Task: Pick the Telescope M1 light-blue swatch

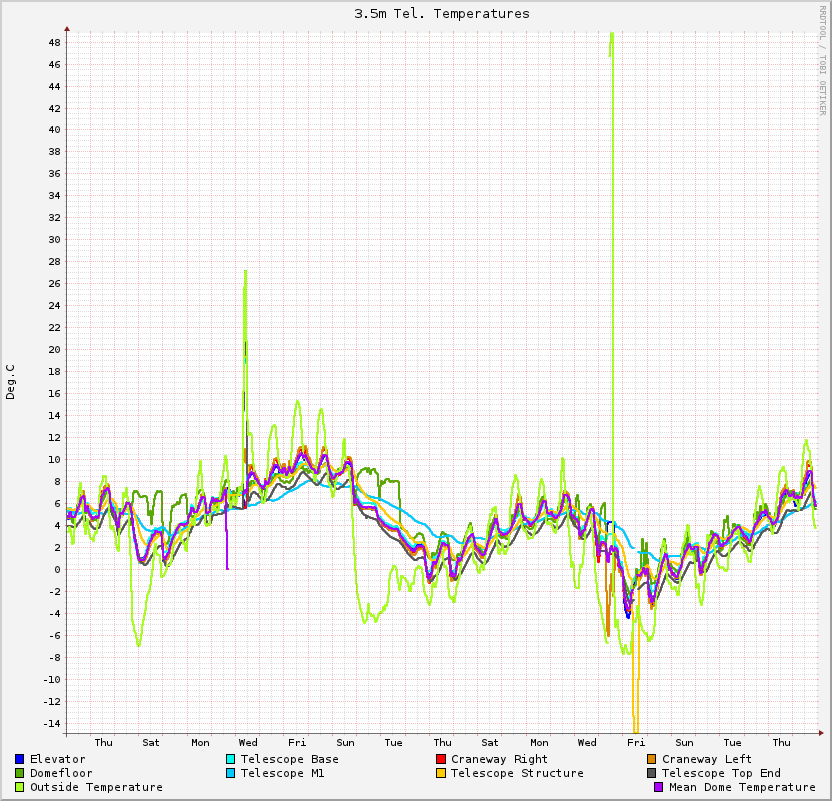Action: click(231, 773)
